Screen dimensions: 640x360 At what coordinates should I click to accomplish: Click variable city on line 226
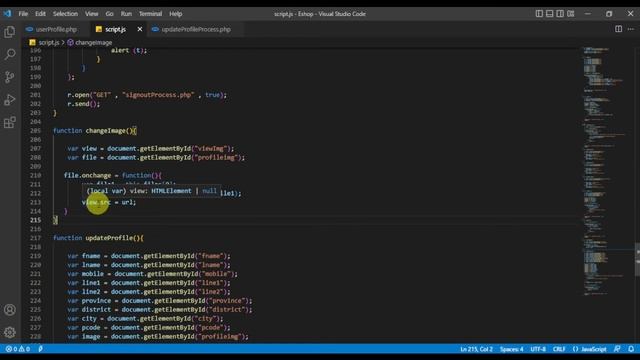(89, 318)
